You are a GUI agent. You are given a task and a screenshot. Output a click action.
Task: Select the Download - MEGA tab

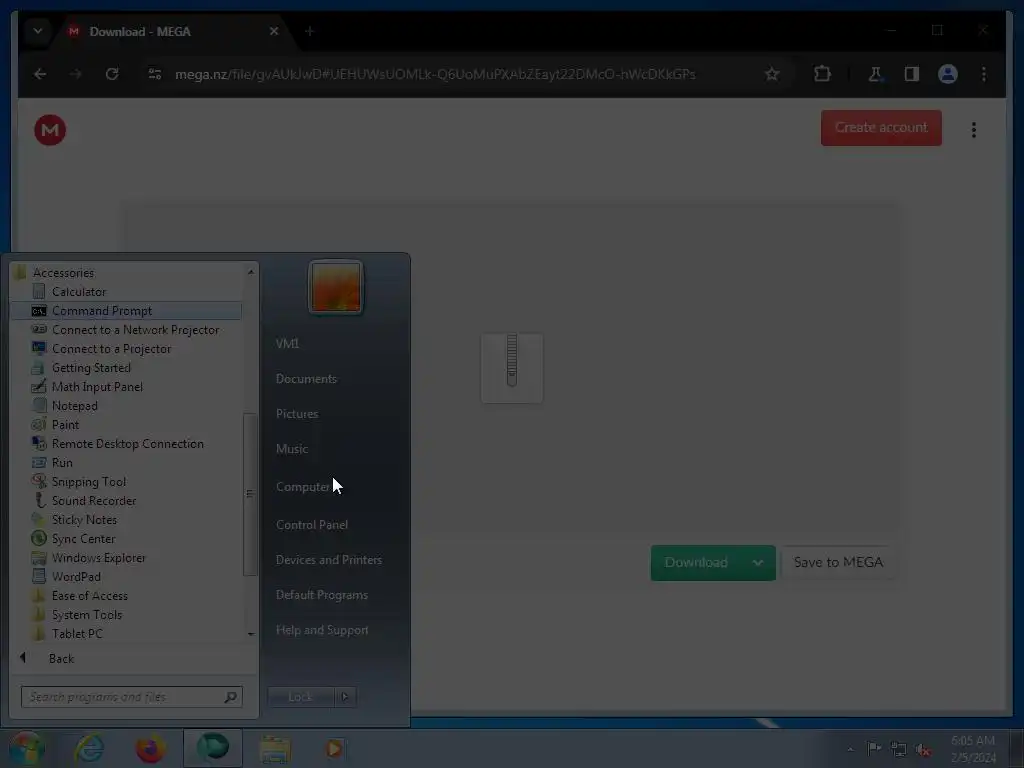tap(173, 31)
